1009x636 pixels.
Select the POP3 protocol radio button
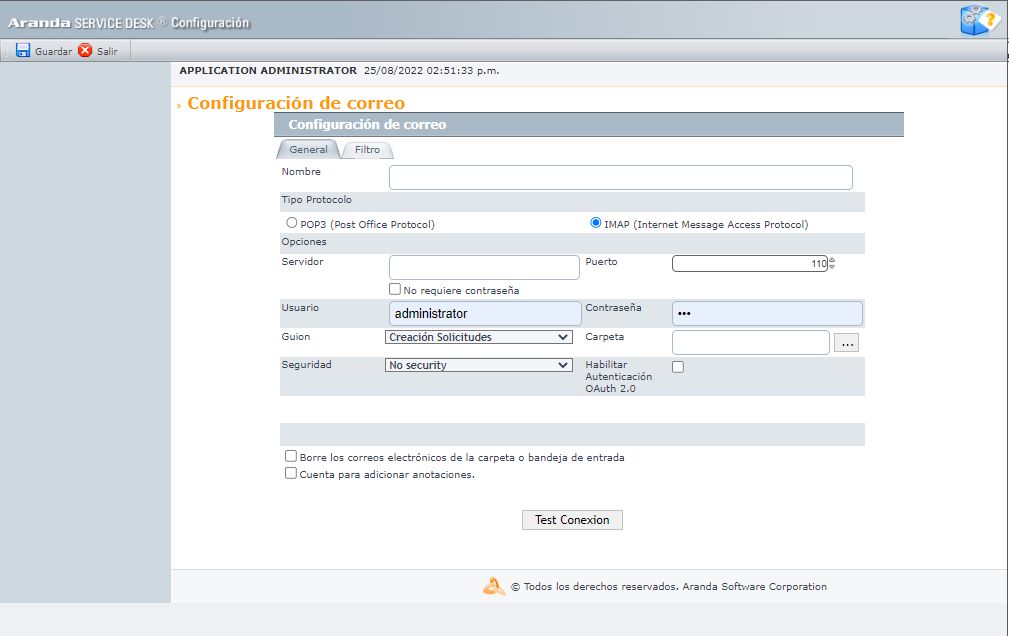292,223
